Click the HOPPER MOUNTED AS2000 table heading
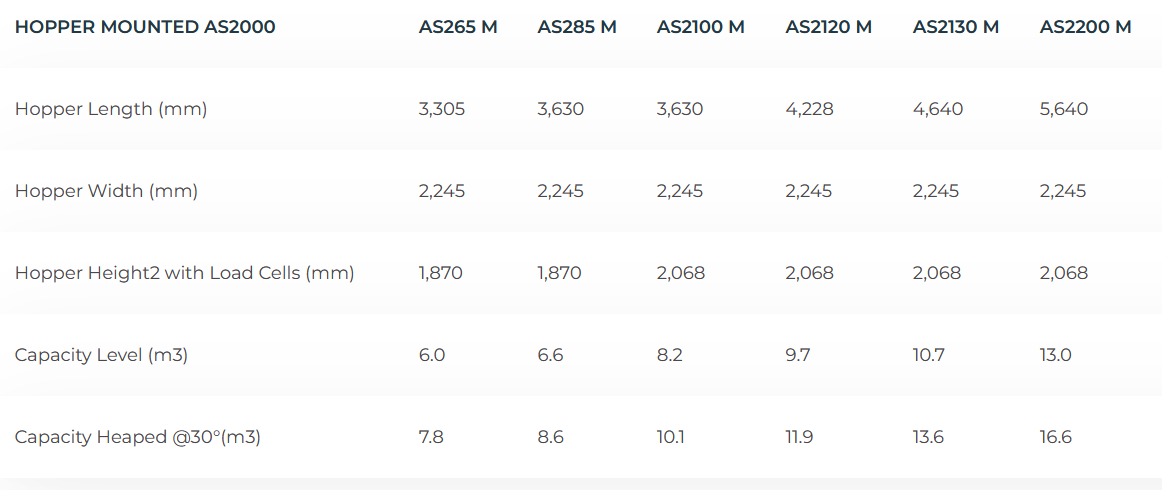This screenshot has height=490, width=1162. tap(145, 27)
